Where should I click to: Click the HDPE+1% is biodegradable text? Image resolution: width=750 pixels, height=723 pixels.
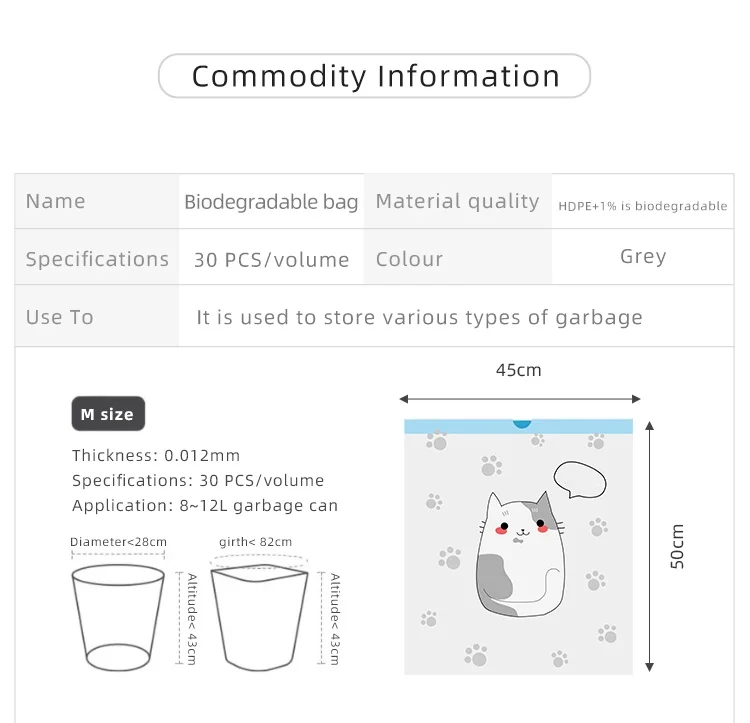(643, 206)
